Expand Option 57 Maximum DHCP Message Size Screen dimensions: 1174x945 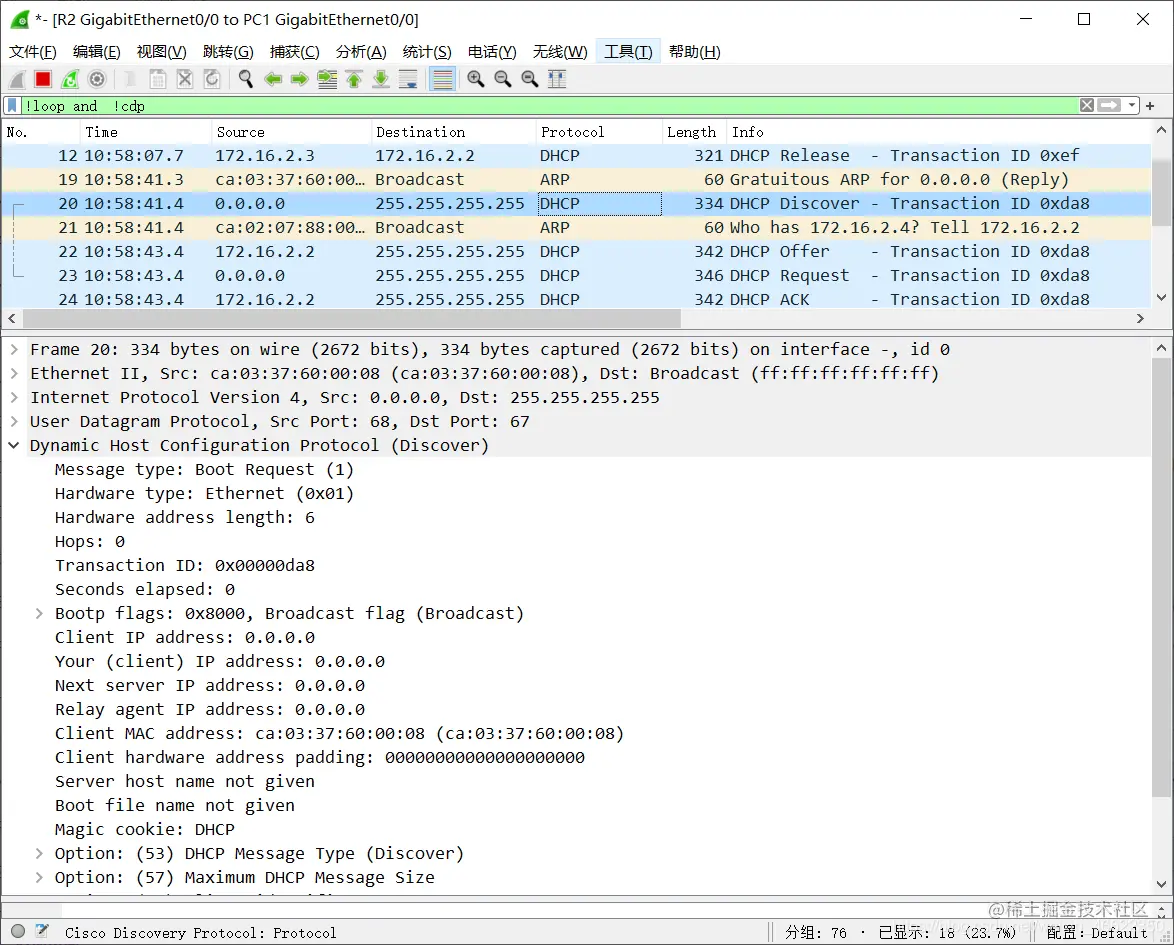point(39,877)
